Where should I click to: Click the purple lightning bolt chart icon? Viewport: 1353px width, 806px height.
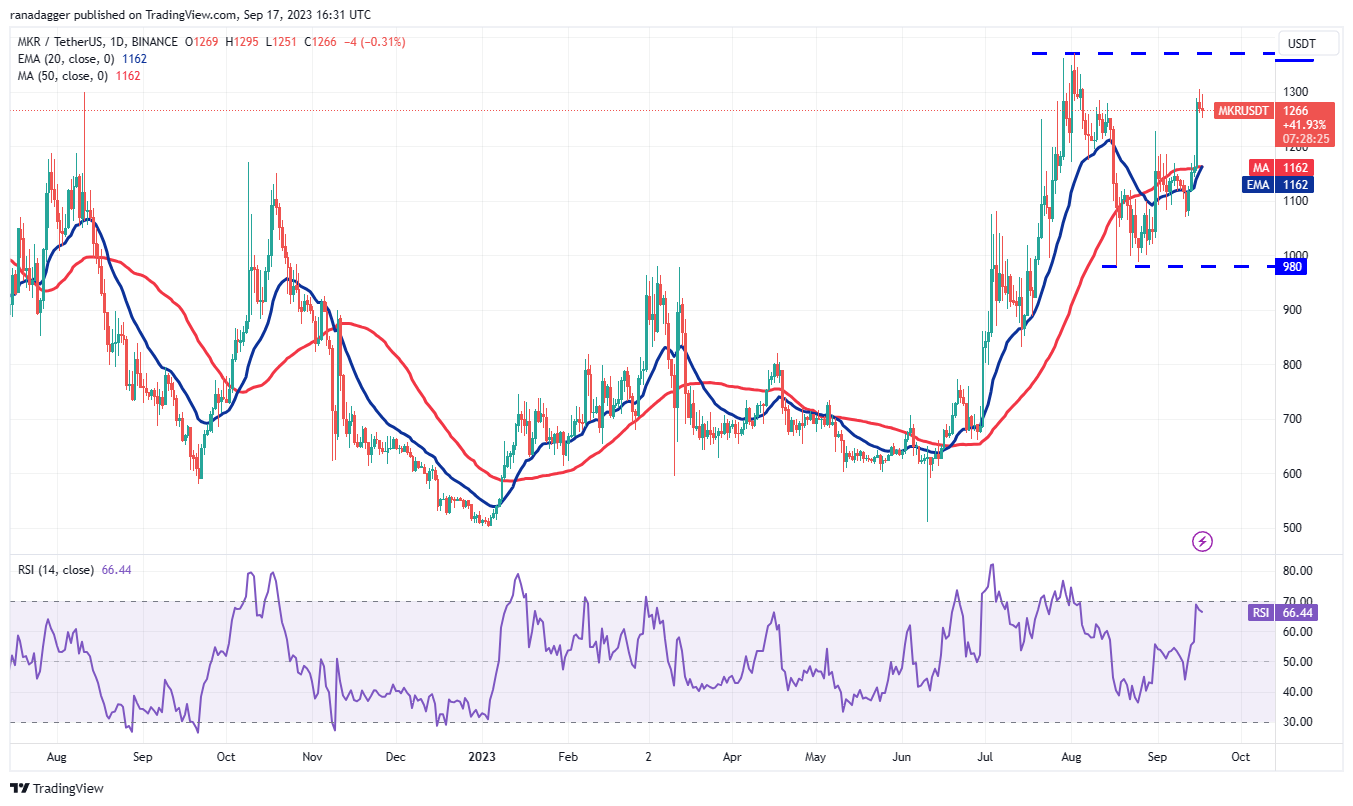(x=1204, y=541)
